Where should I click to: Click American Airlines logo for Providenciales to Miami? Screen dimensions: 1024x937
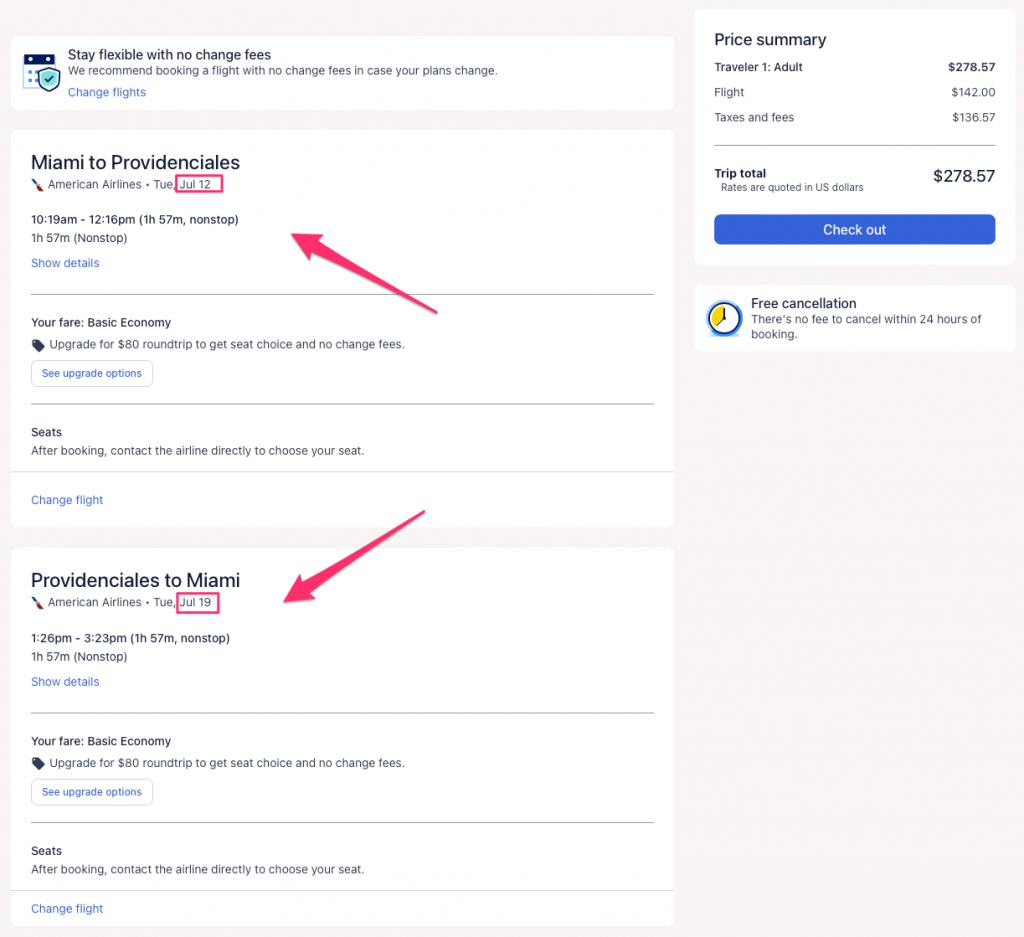(x=38, y=603)
